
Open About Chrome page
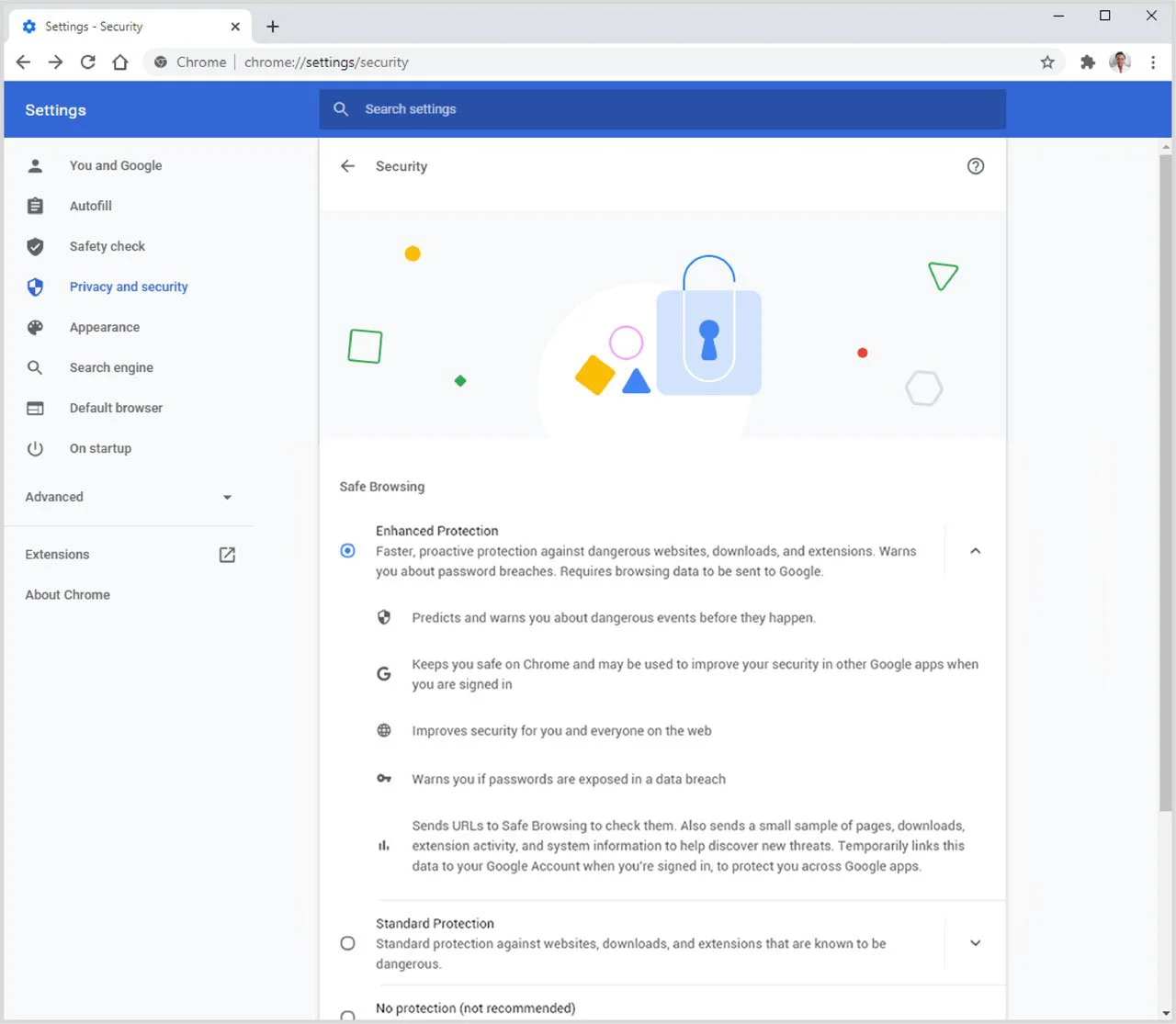pos(67,595)
